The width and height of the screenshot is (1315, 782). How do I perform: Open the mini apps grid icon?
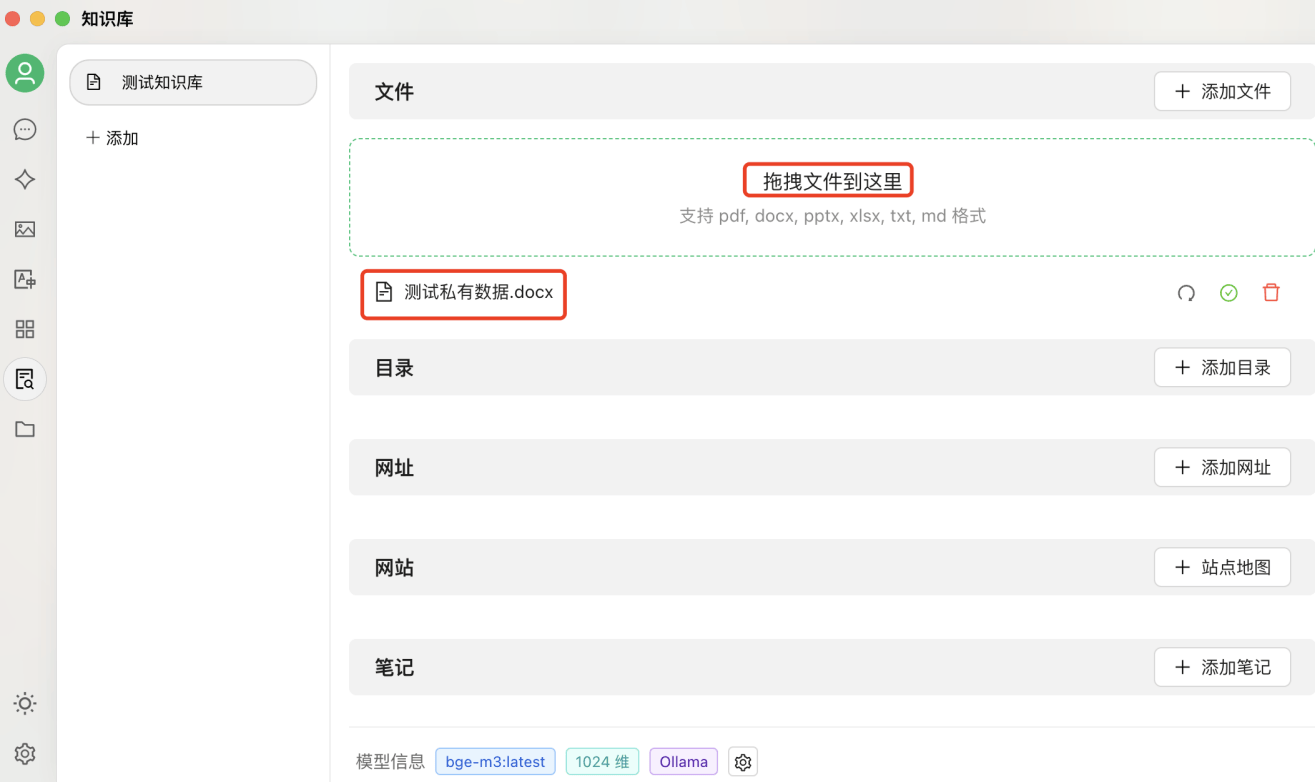tap(25, 329)
